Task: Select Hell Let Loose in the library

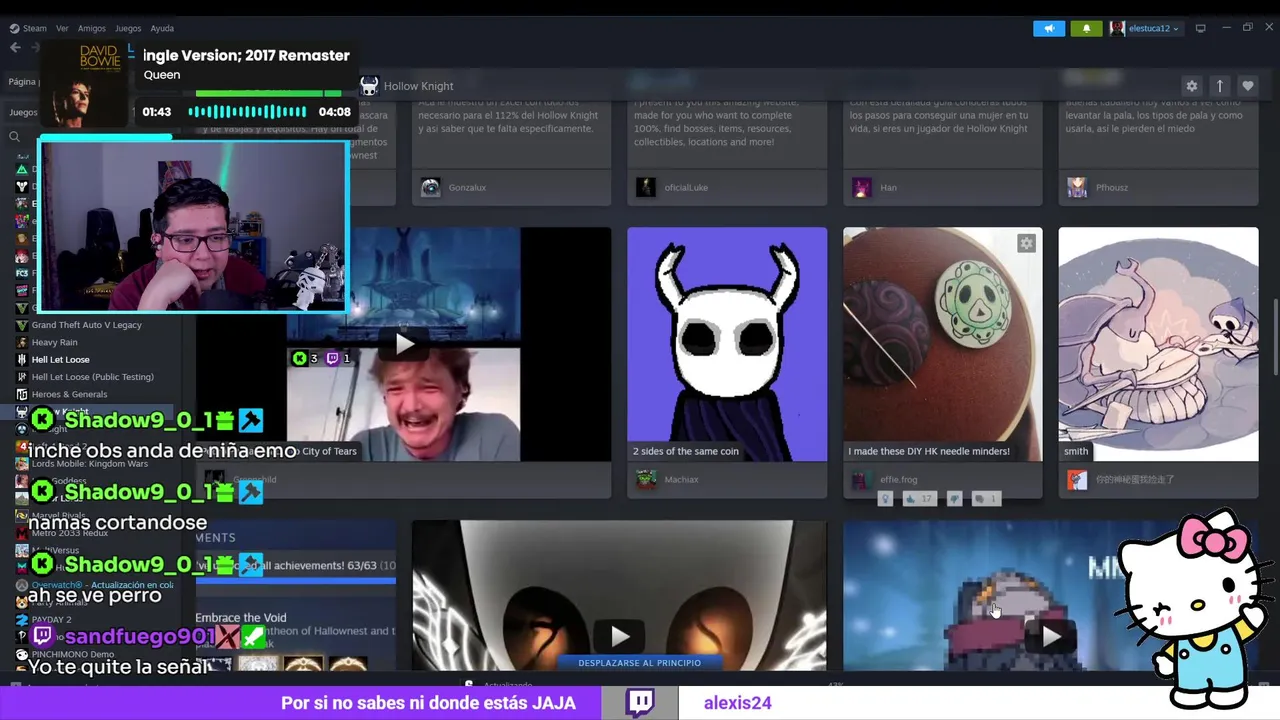Action: [60, 360]
